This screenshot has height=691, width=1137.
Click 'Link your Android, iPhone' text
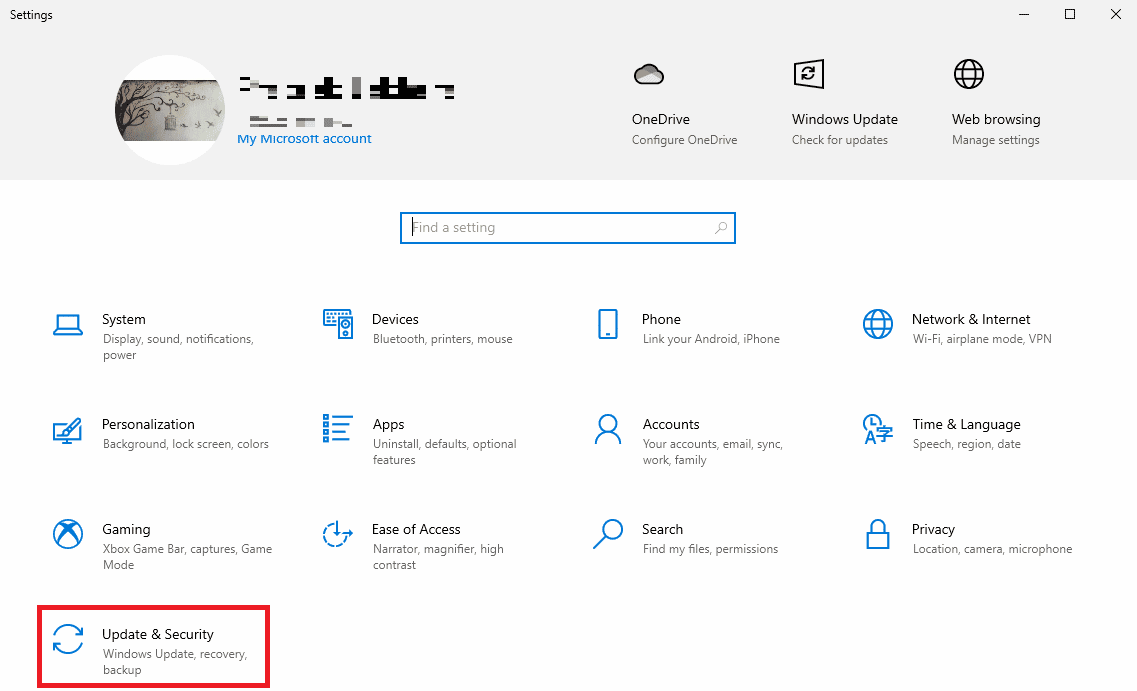point(711,339)
